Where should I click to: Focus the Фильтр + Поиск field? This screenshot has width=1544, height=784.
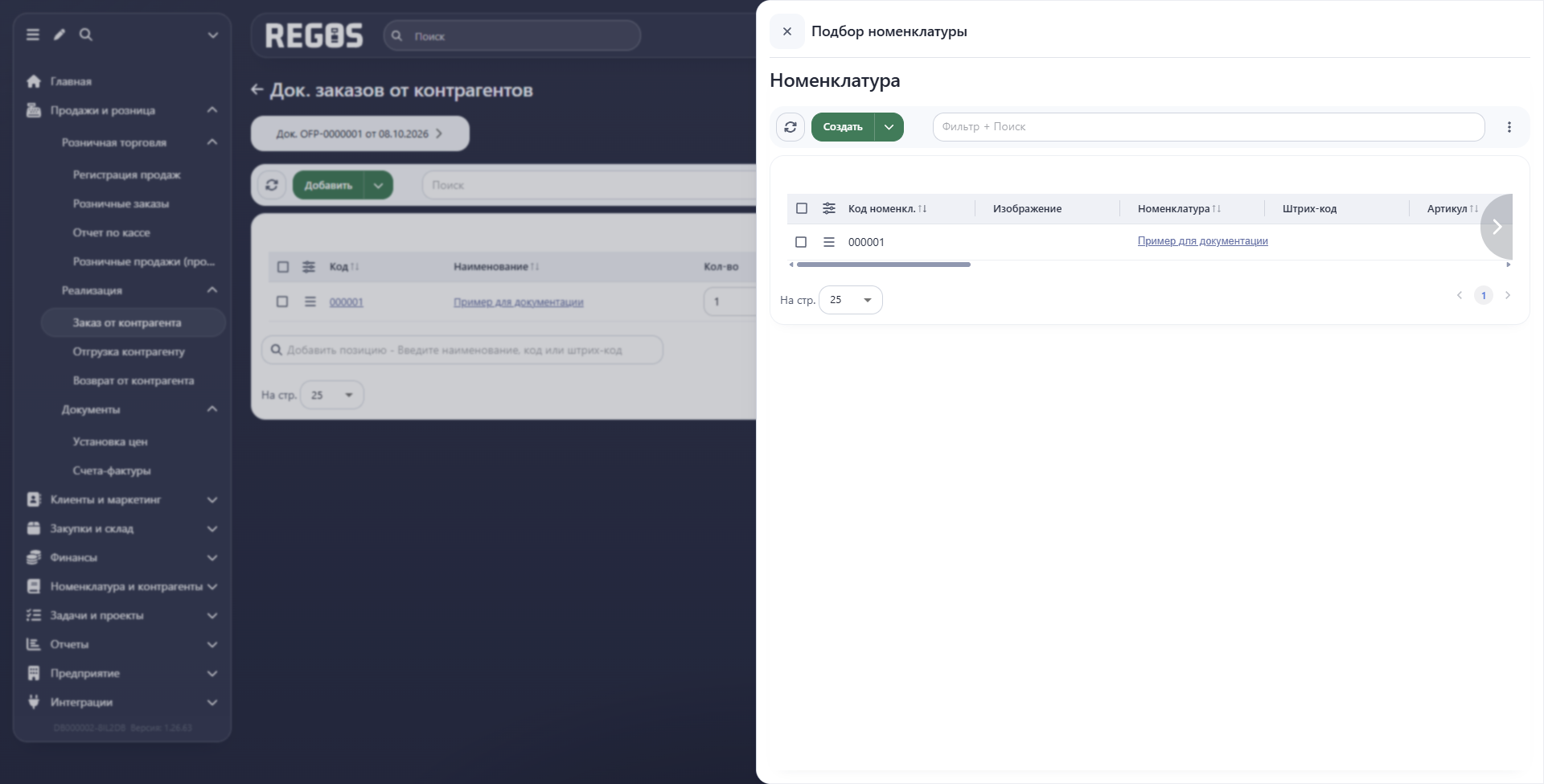(1209, 127)
